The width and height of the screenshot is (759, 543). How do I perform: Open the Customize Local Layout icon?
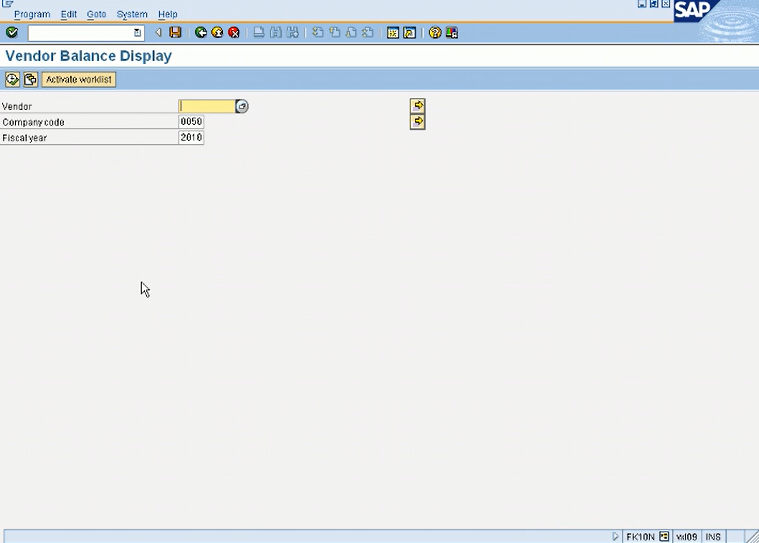(452, 32)
